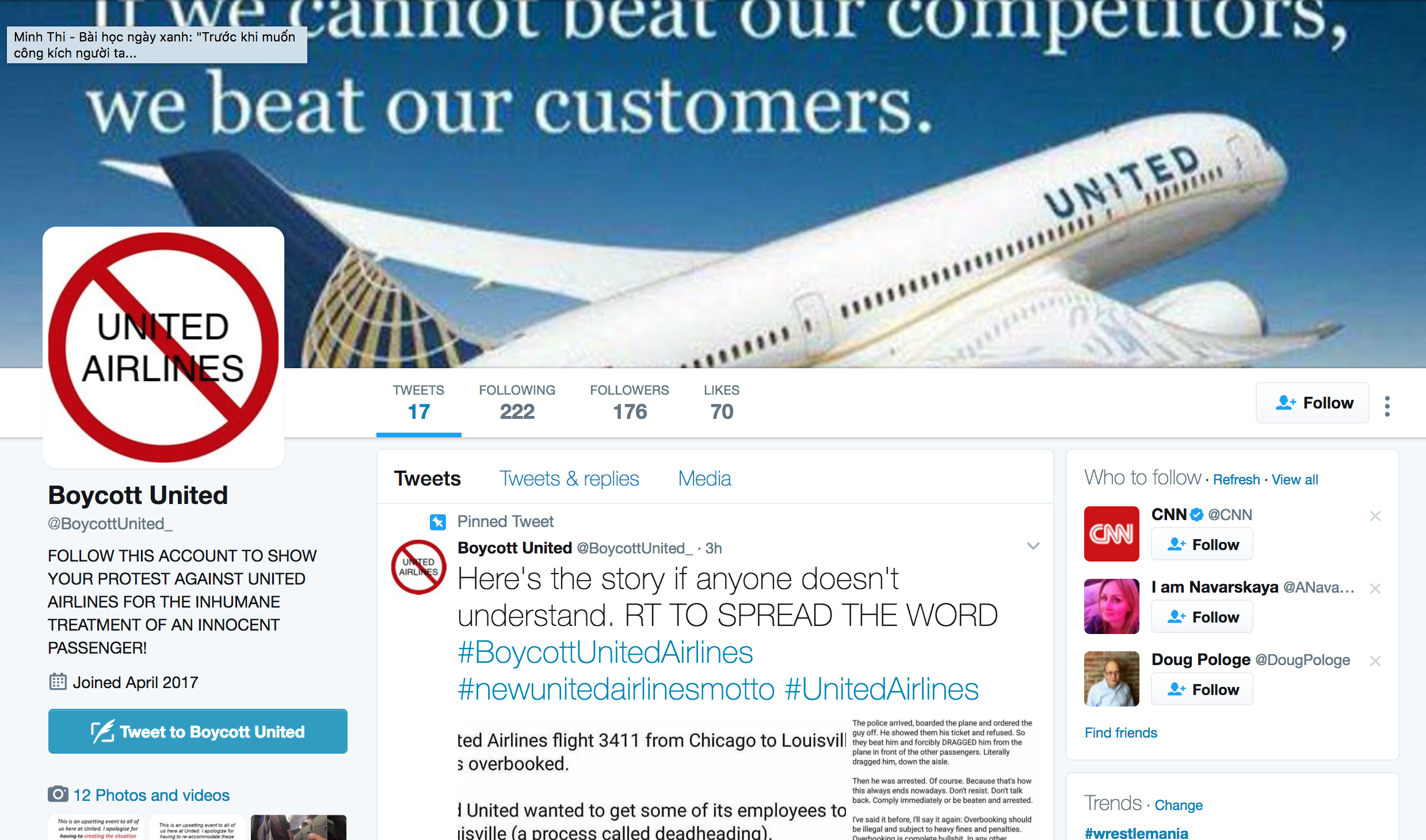Open the first photo thumbnail under Photos
This screenshot has height=840, width=1426.
pyautogui.click(x=97, y=827)
